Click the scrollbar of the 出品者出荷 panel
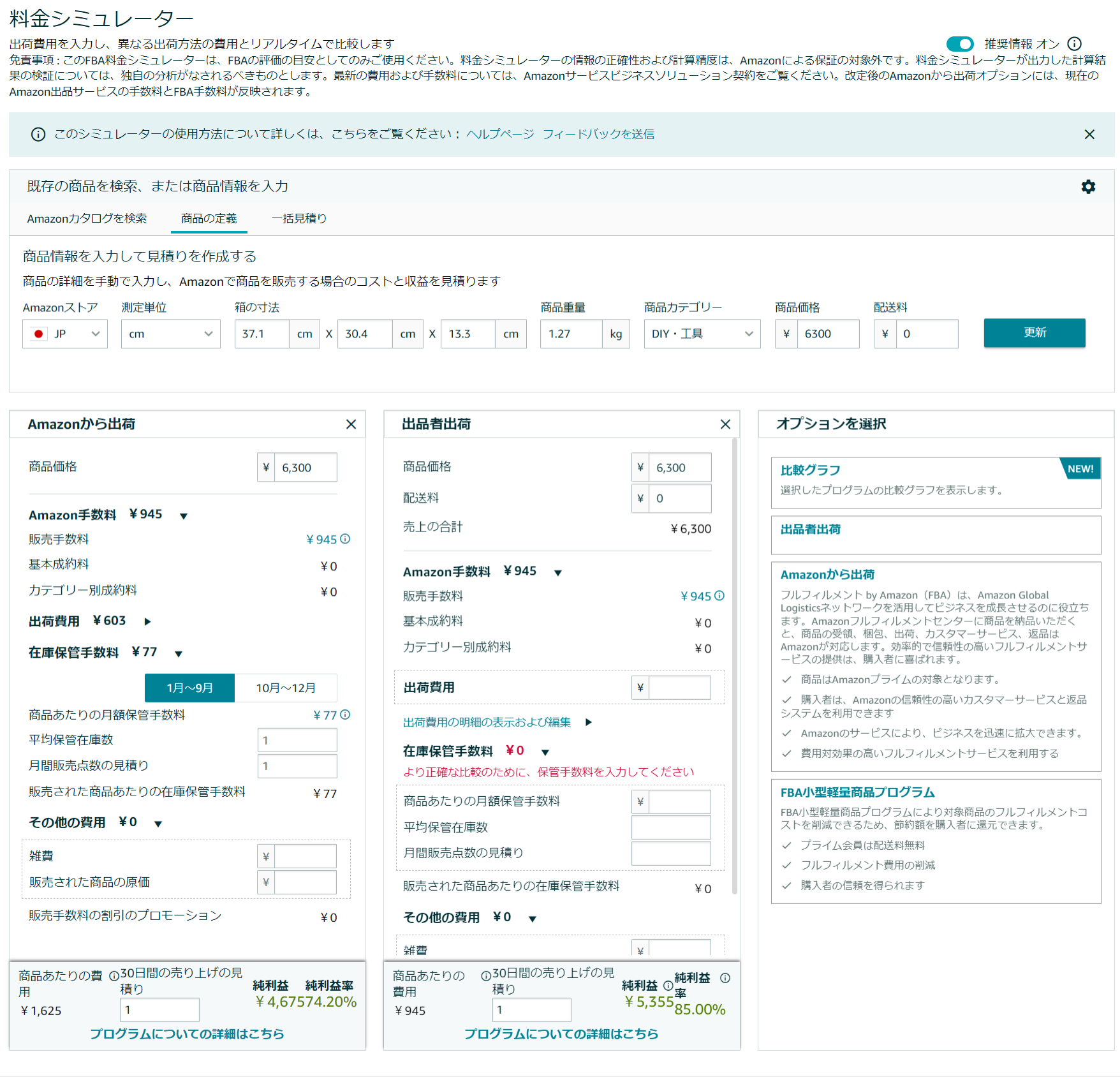Screen dimensions: 1120x1082 734,666
